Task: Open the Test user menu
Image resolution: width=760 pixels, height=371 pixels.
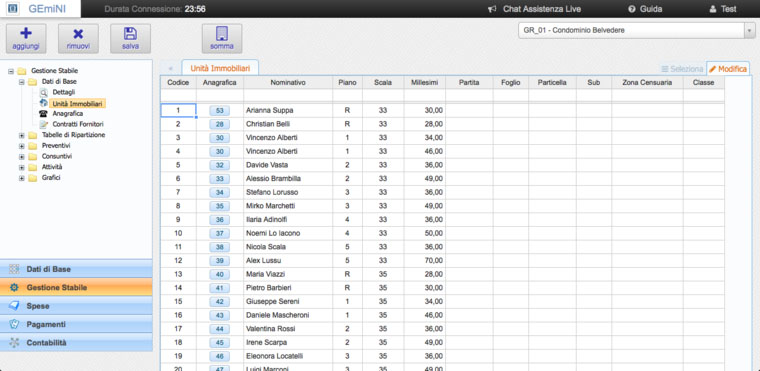Action: (723, 9)
